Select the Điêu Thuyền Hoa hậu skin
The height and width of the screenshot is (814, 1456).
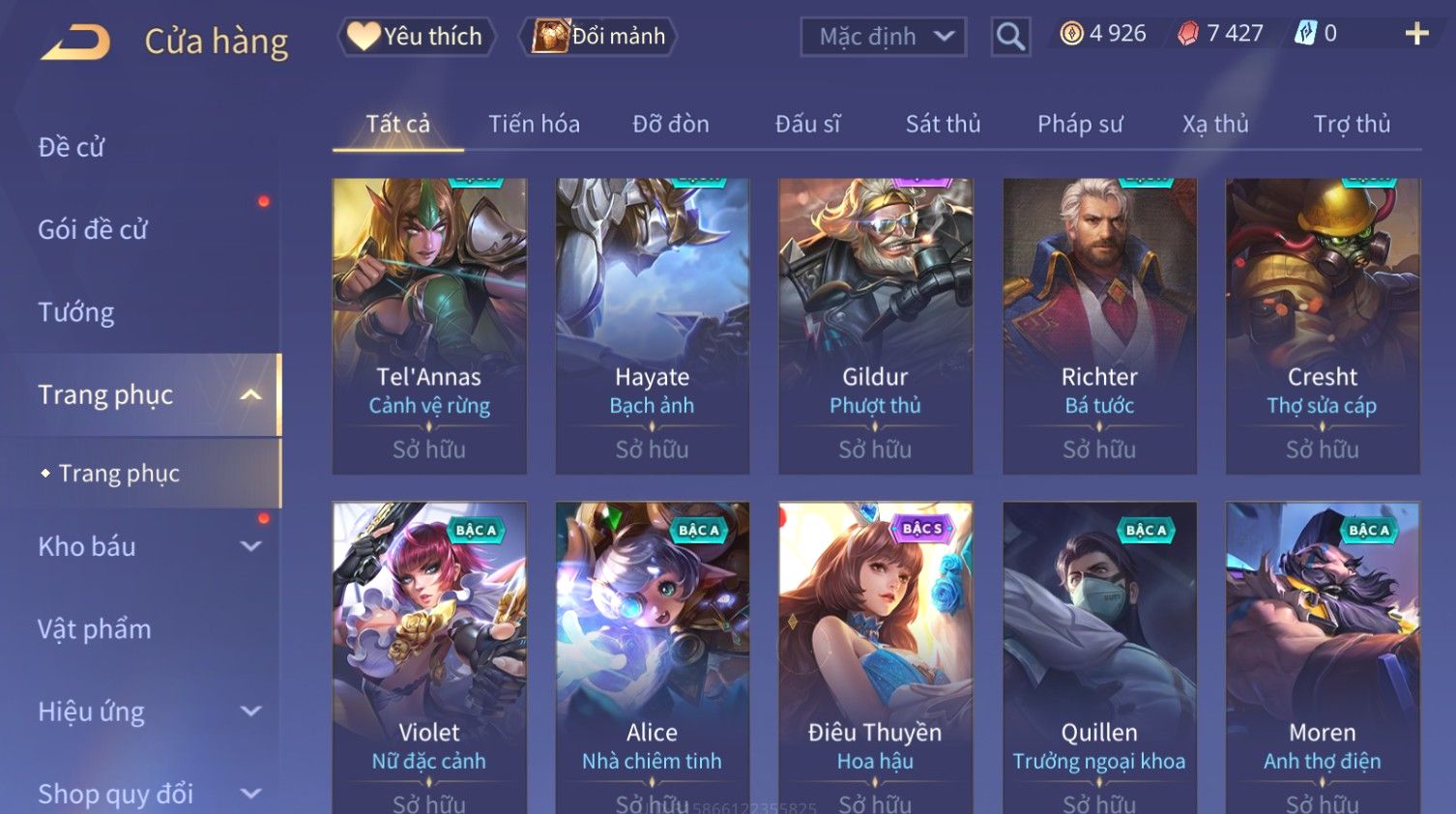click(875, 657)
